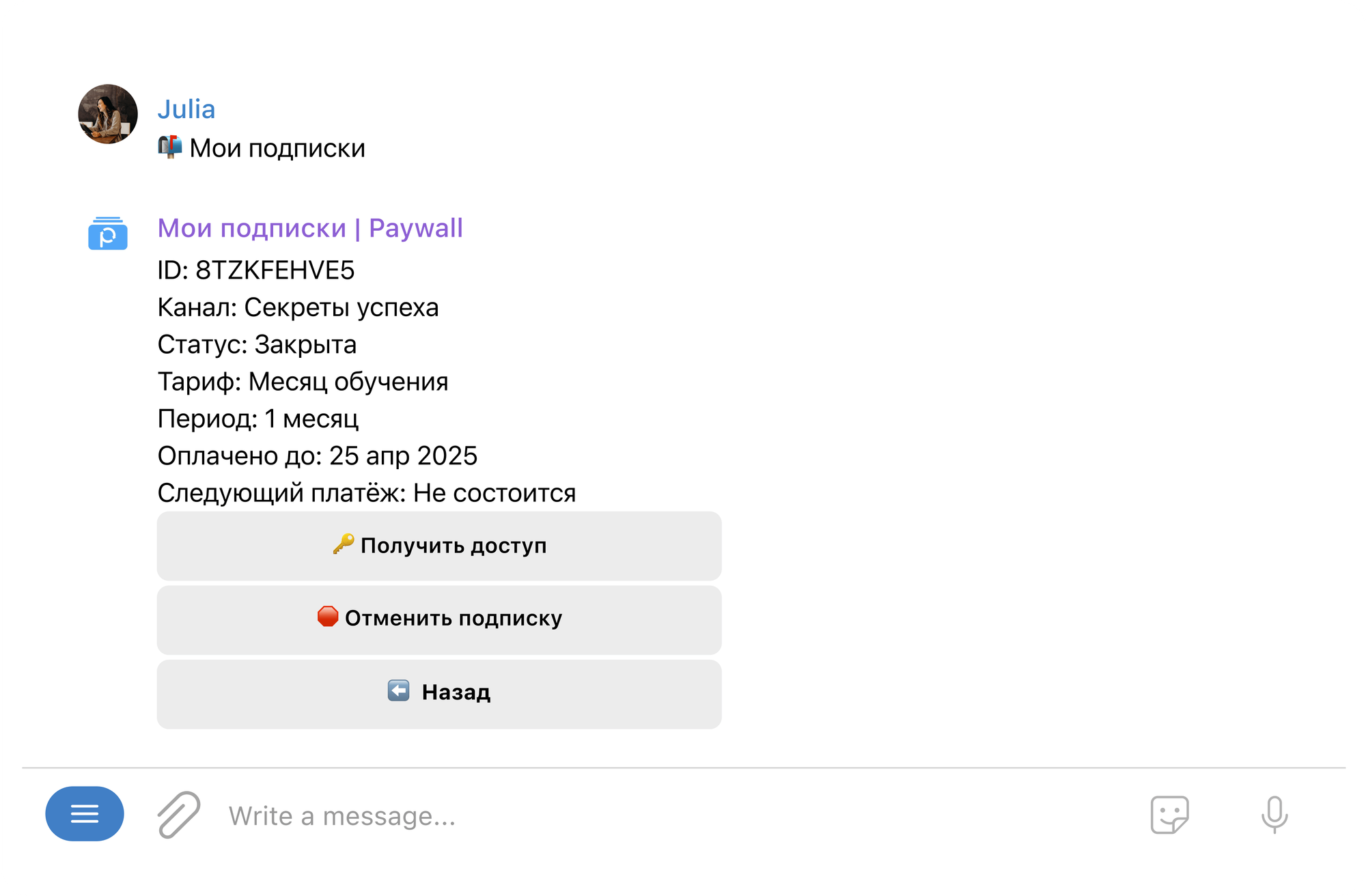
Task: Open the blue bot menu button
Action: 85,813
